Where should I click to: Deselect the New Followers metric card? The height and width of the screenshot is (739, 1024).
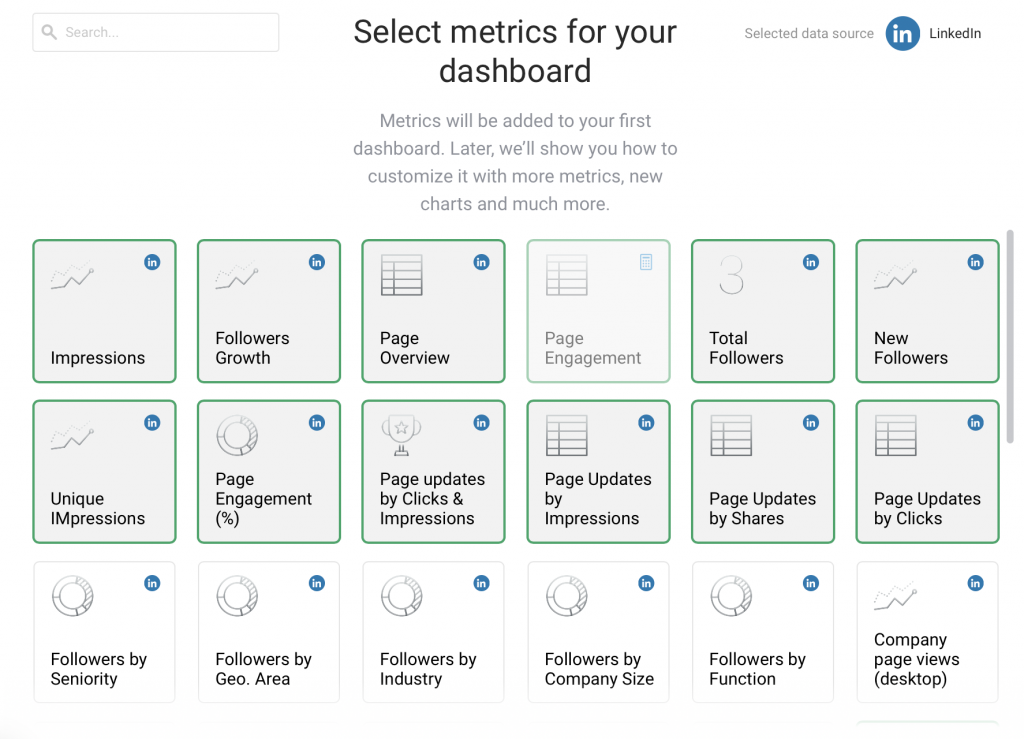[x=927, y=311]
